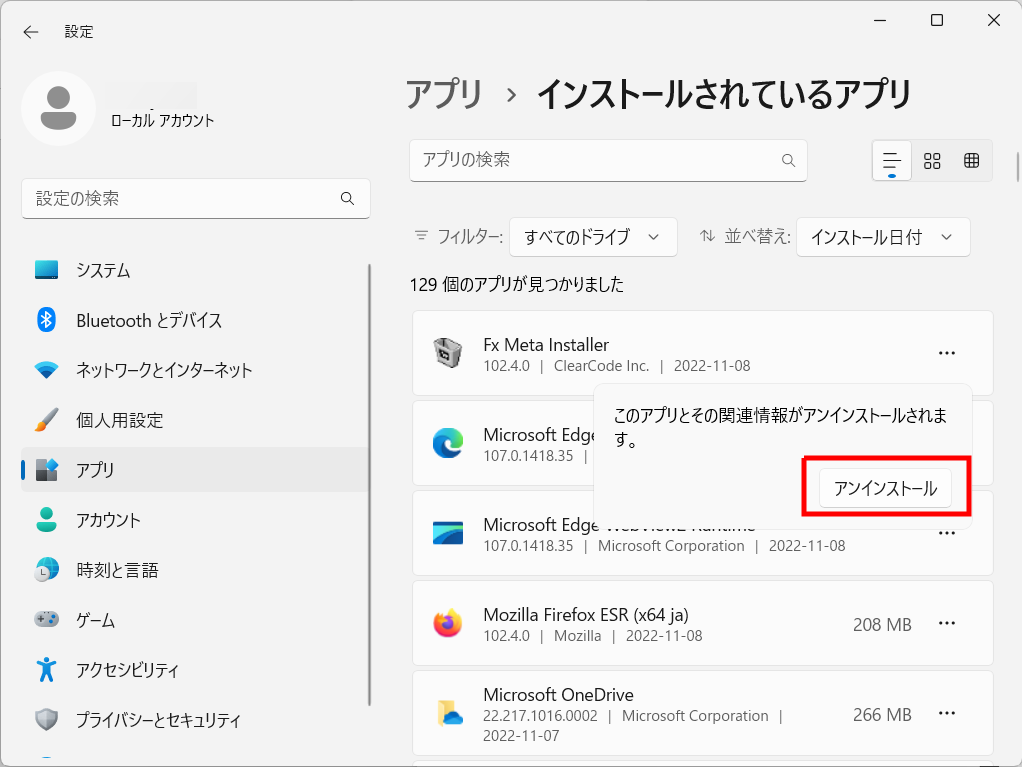The width and height of the screenshot is (1022, 767).
Task: Switch to list view layout
Action: click(892, 161)
